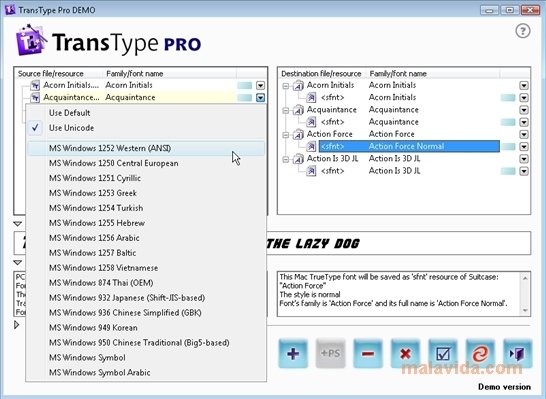Click teal swatch on Acquaintance source row
546x399 pixels.
point(244,98)
